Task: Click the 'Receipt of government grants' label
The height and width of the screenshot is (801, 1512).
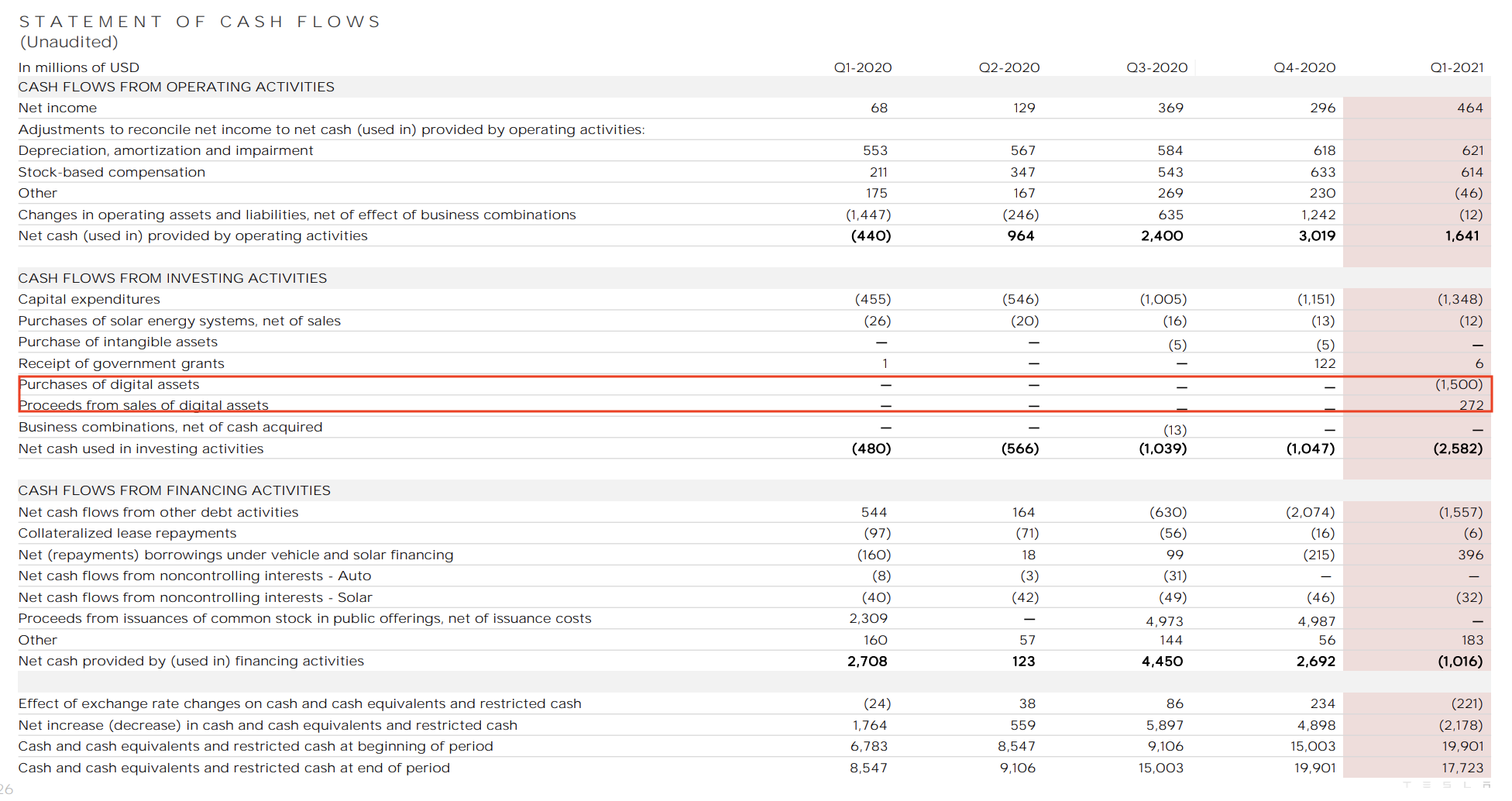Action: 122,363
